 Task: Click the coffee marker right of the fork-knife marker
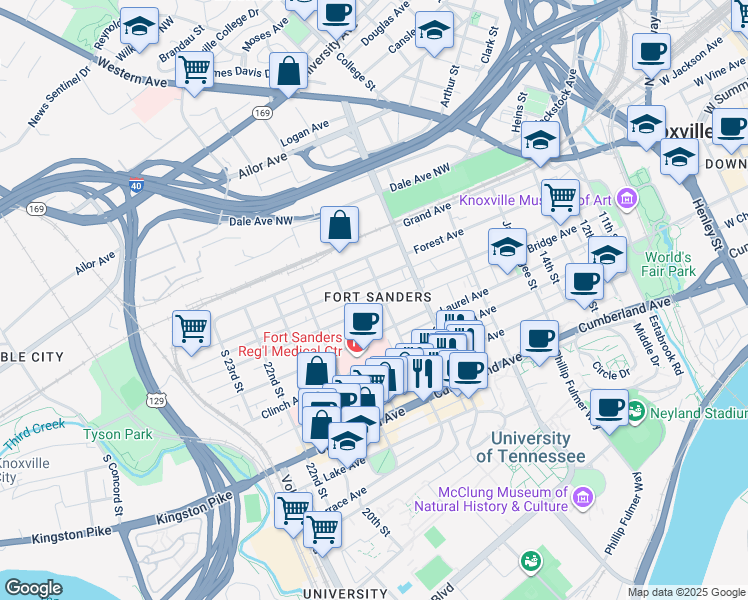468,372
